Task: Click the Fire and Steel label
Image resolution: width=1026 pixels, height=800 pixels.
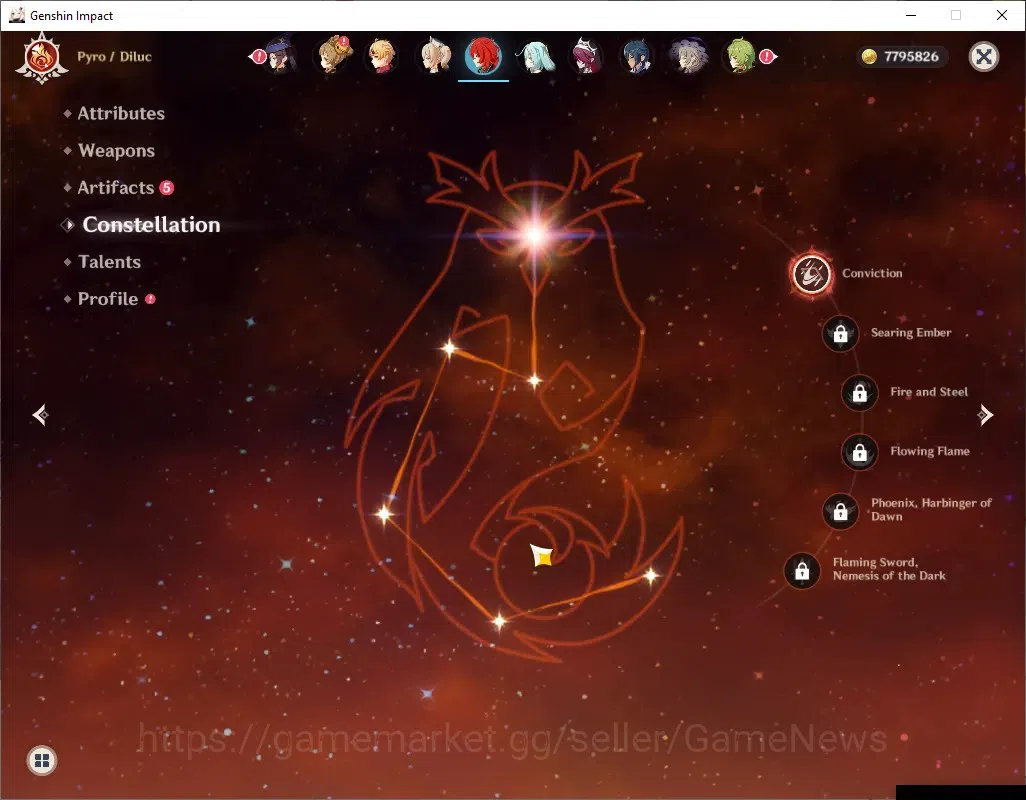Action: coord(929,392)
